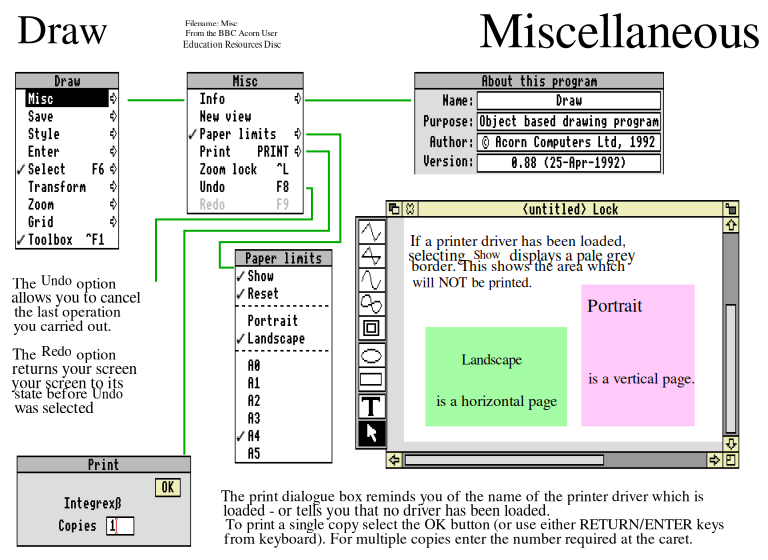Screen dimensions: 768x560
Task: Choose A2 paper size
Action: [284, 400]
